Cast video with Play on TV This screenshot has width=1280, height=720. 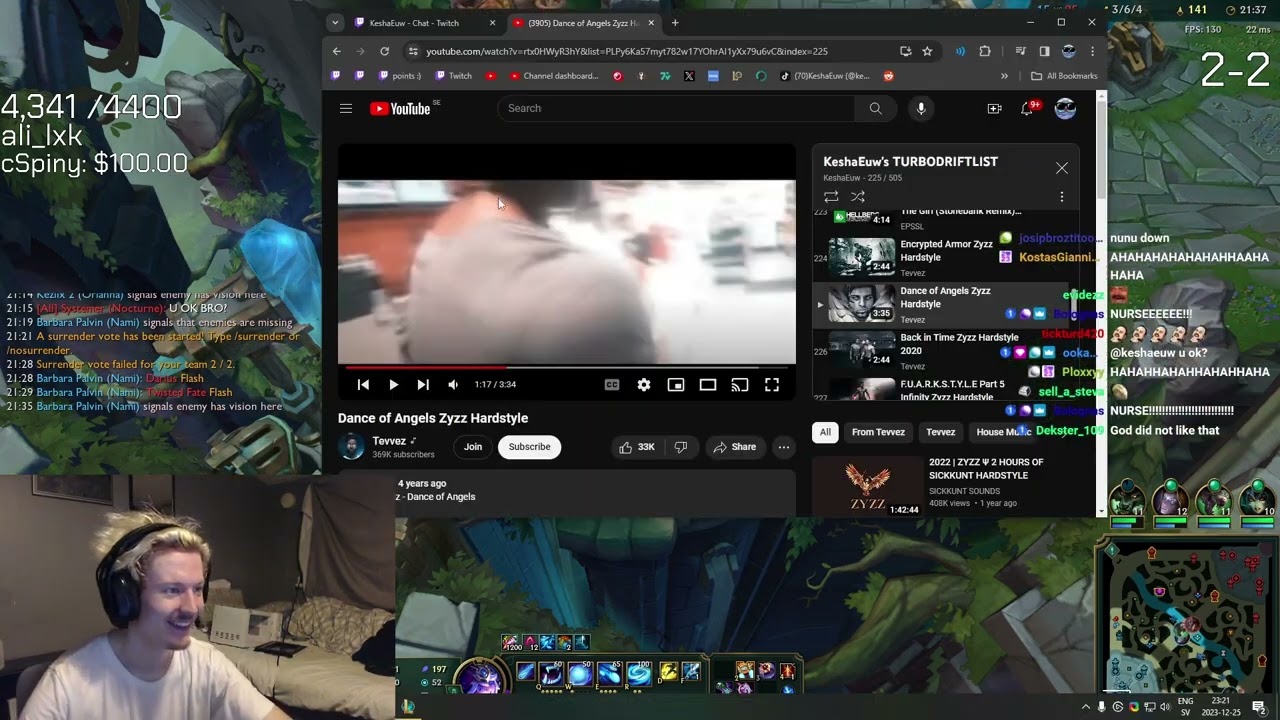(740, 385)
